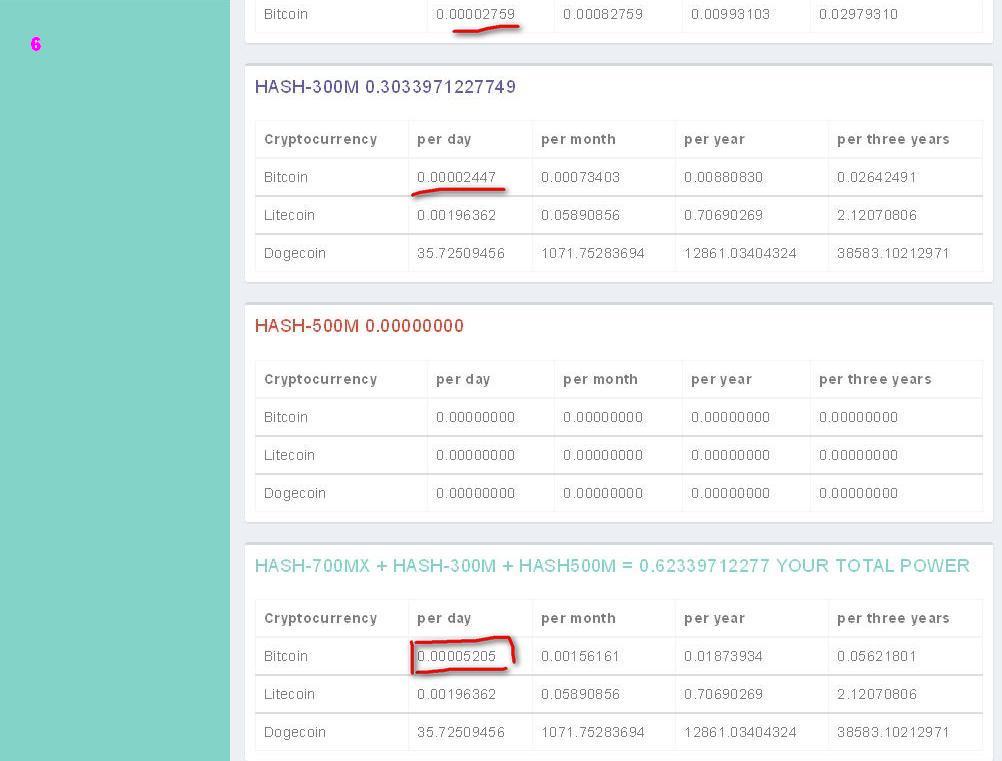
Task: Click 'per year' header in HASH-500M table
Action: click(721, 380)
